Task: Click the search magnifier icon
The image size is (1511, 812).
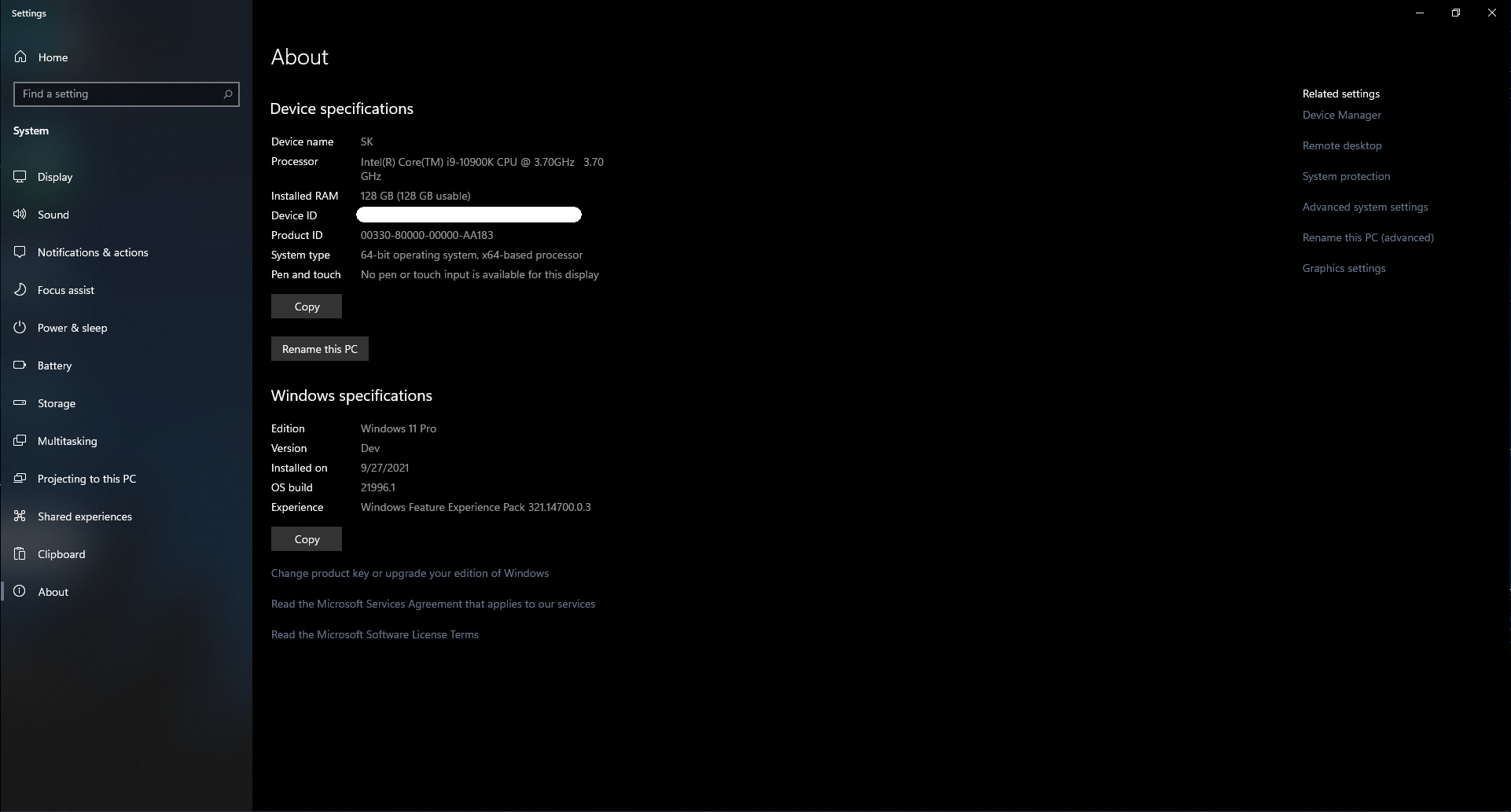Action: tap(228, 94)
